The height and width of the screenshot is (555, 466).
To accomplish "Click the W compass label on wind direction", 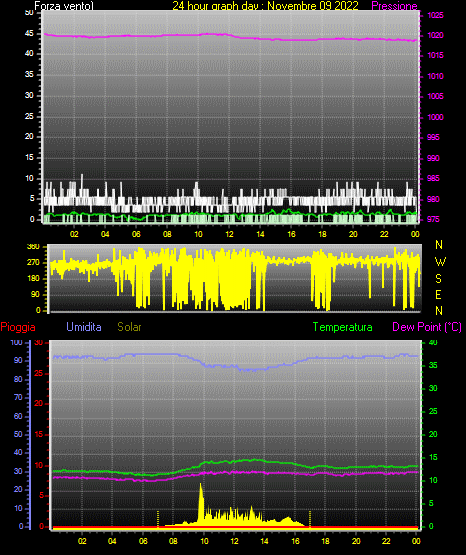I will click(x=440, y=262).
